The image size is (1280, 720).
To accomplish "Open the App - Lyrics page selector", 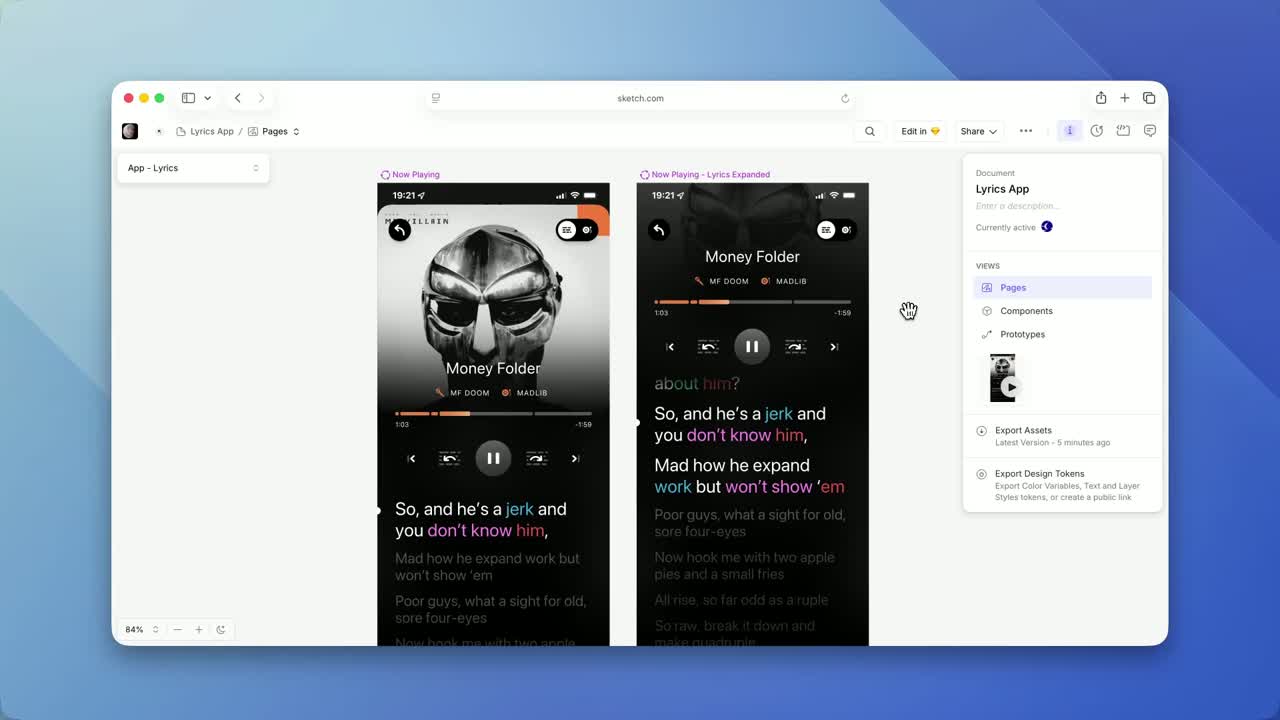I will point(193,168).
